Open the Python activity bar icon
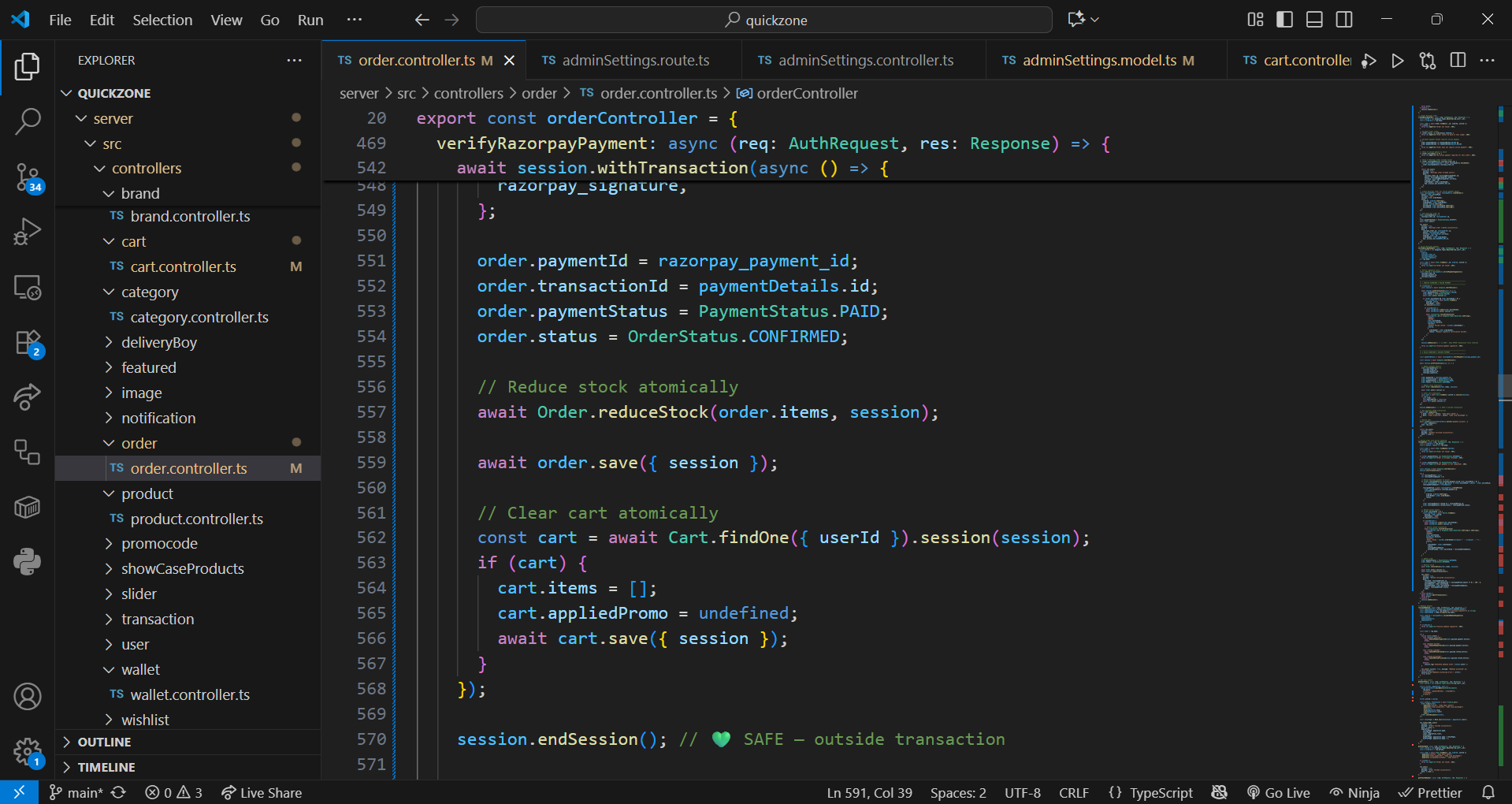The width and height of the screenshot is (1512, 804). click(x=28, y=562)
